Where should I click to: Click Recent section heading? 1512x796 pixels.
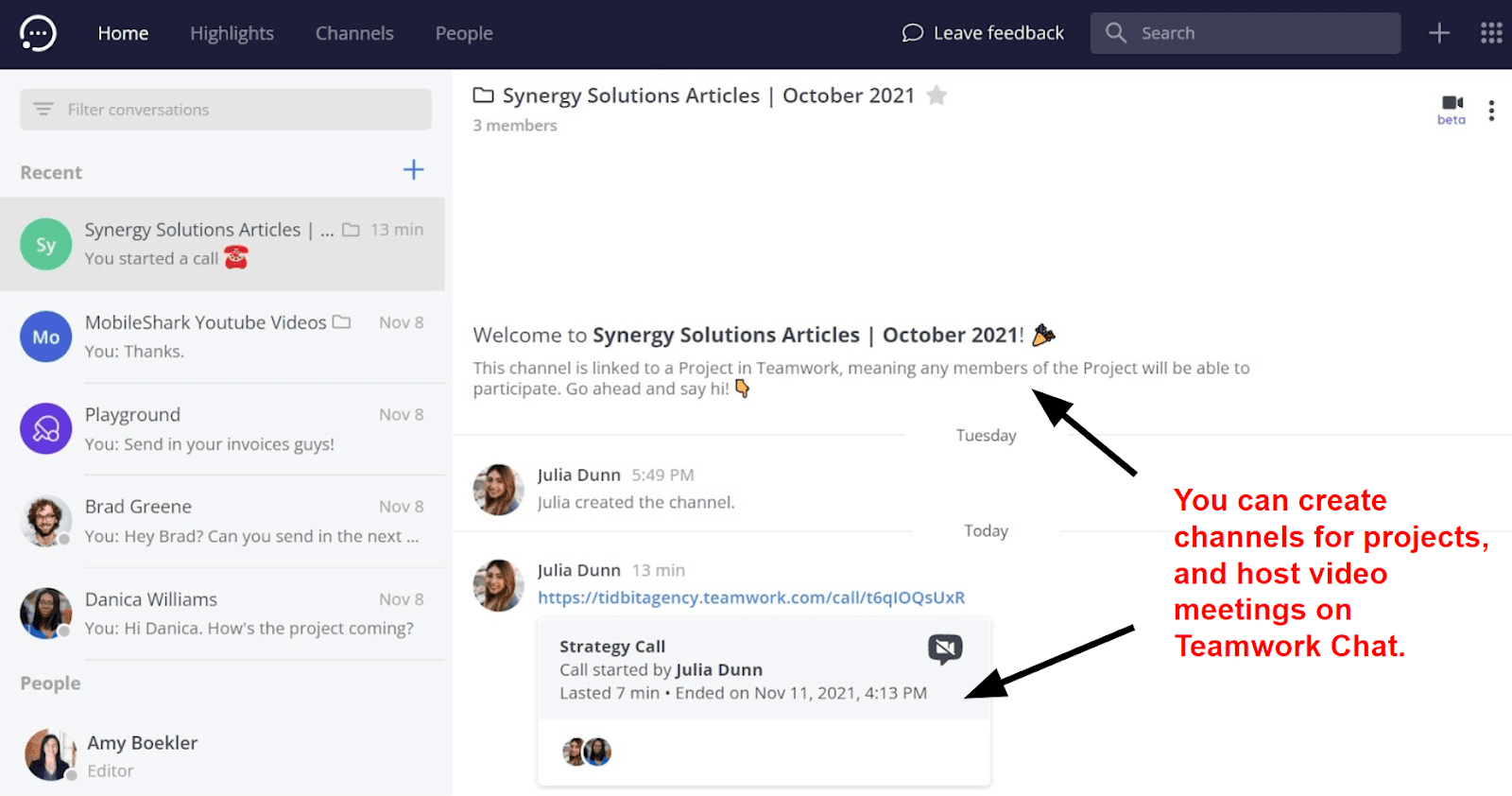pos(51,173)
